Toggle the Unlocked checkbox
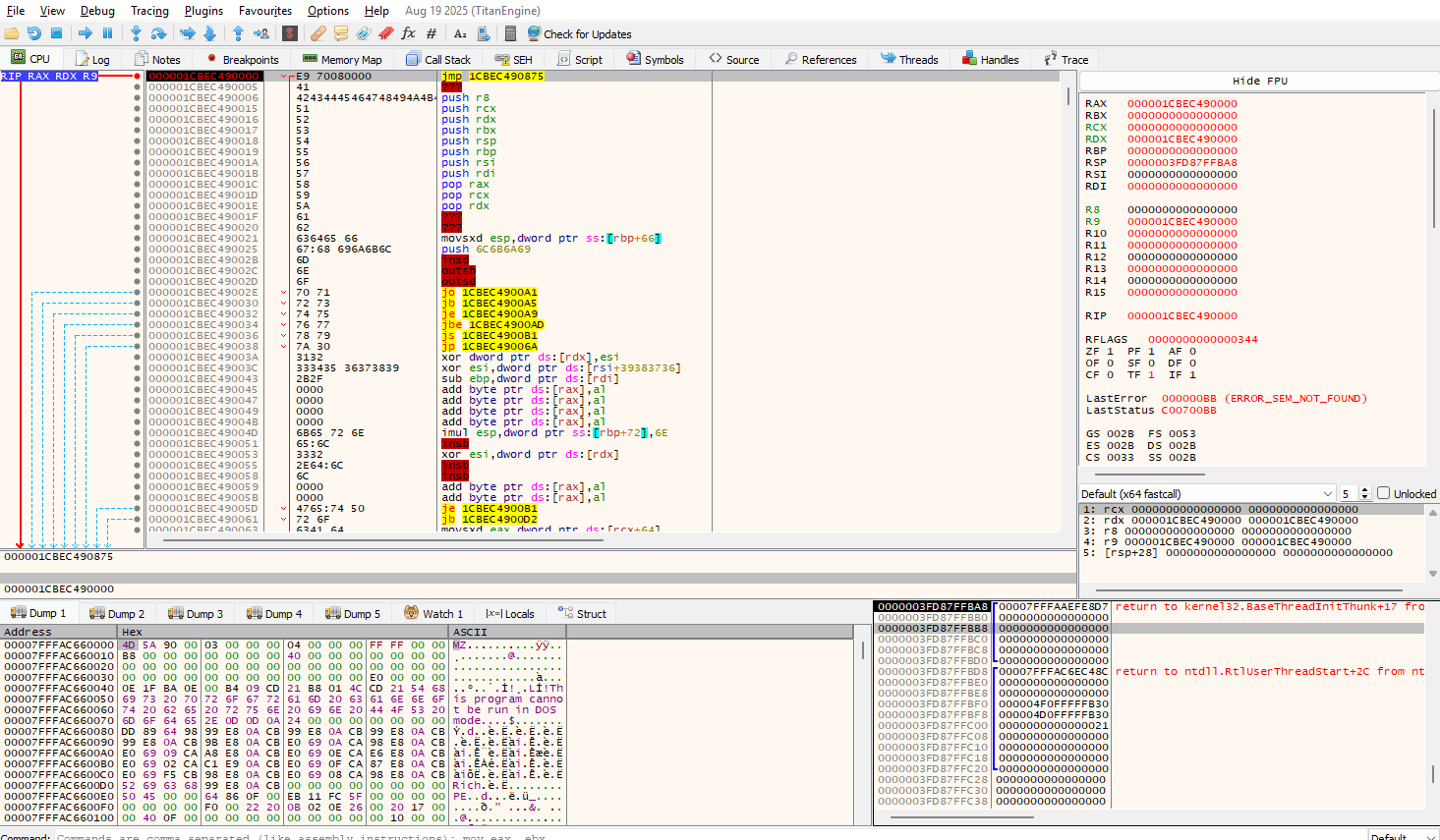The height and width of the screenshot is (840, 1440). pos(1383,493)
